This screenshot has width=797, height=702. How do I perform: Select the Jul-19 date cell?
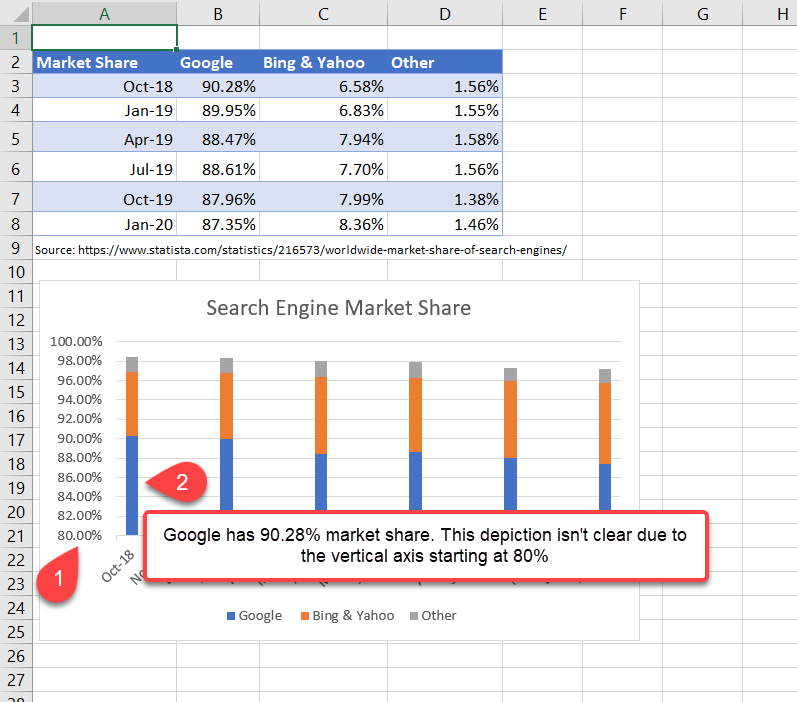click(x=104, y=169)
